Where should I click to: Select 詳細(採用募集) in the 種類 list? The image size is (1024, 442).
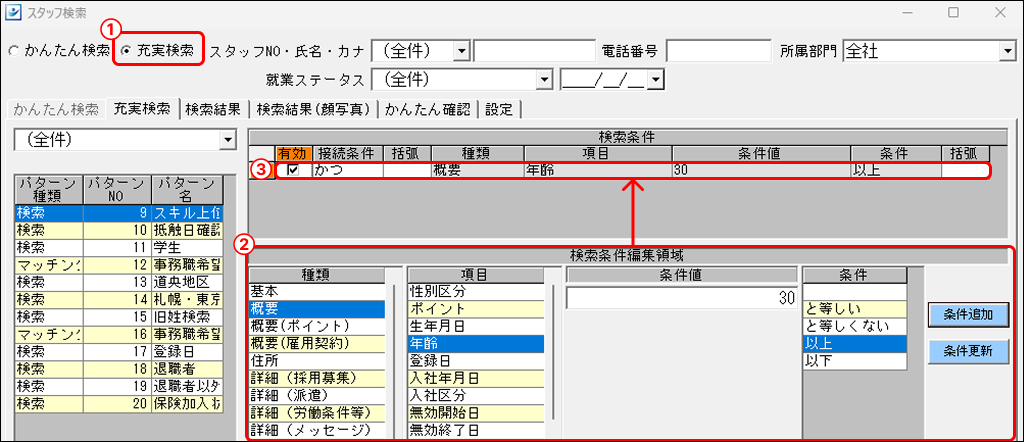(317, 378)
